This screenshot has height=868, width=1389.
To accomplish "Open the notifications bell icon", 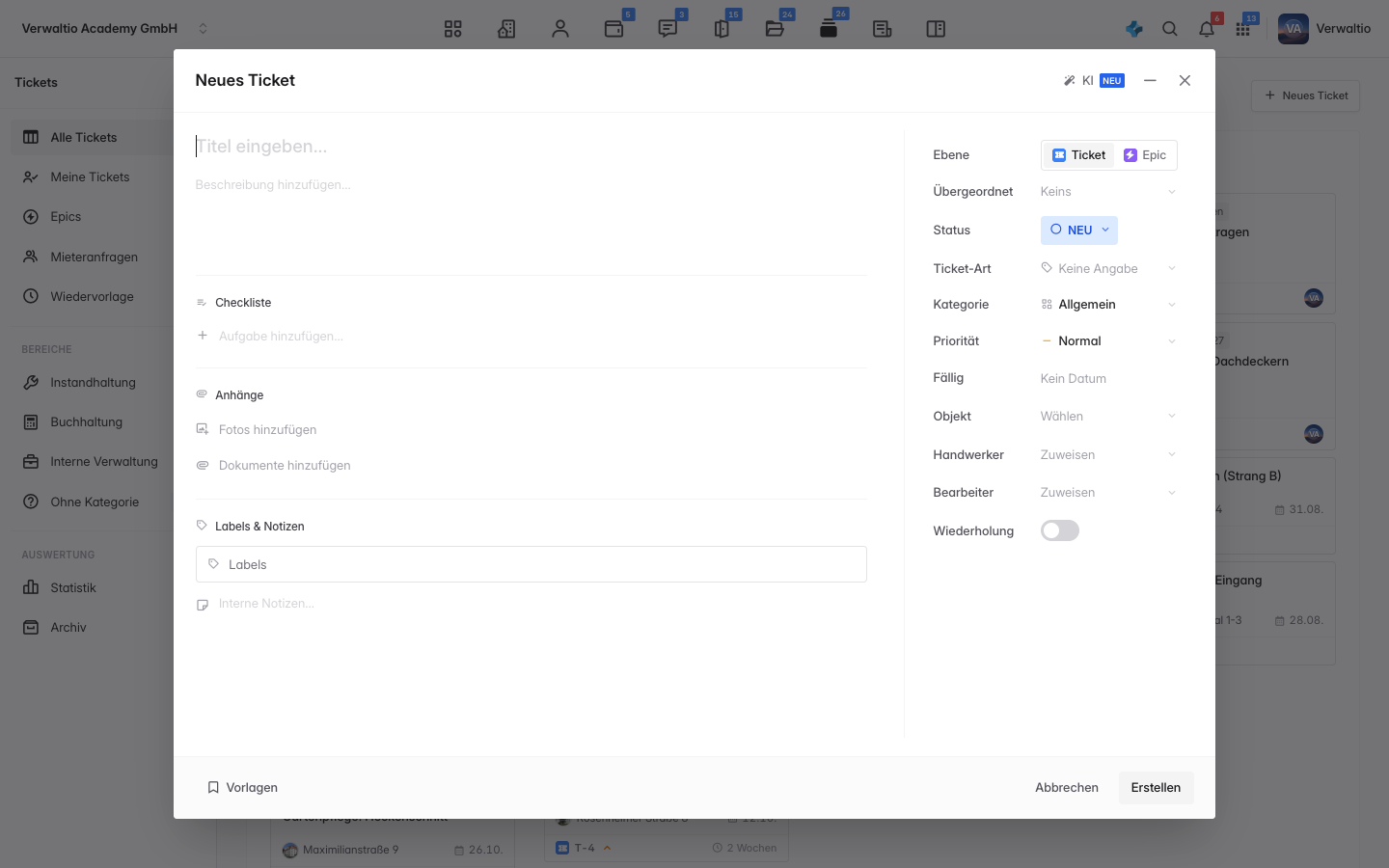I will [1207, 29].
